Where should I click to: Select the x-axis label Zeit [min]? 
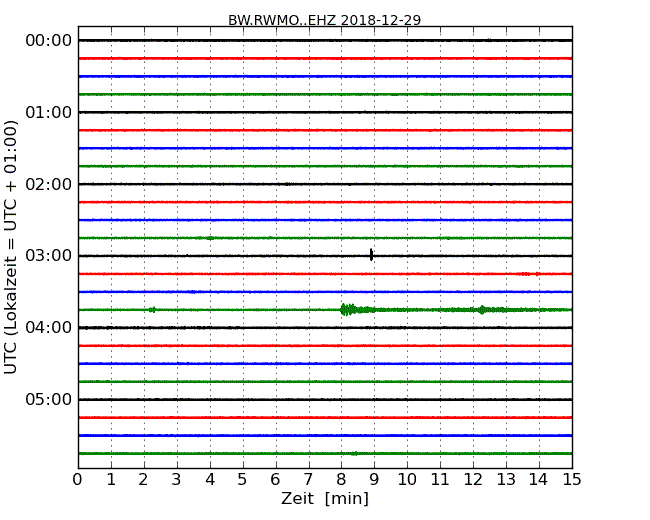coord(325,498)
